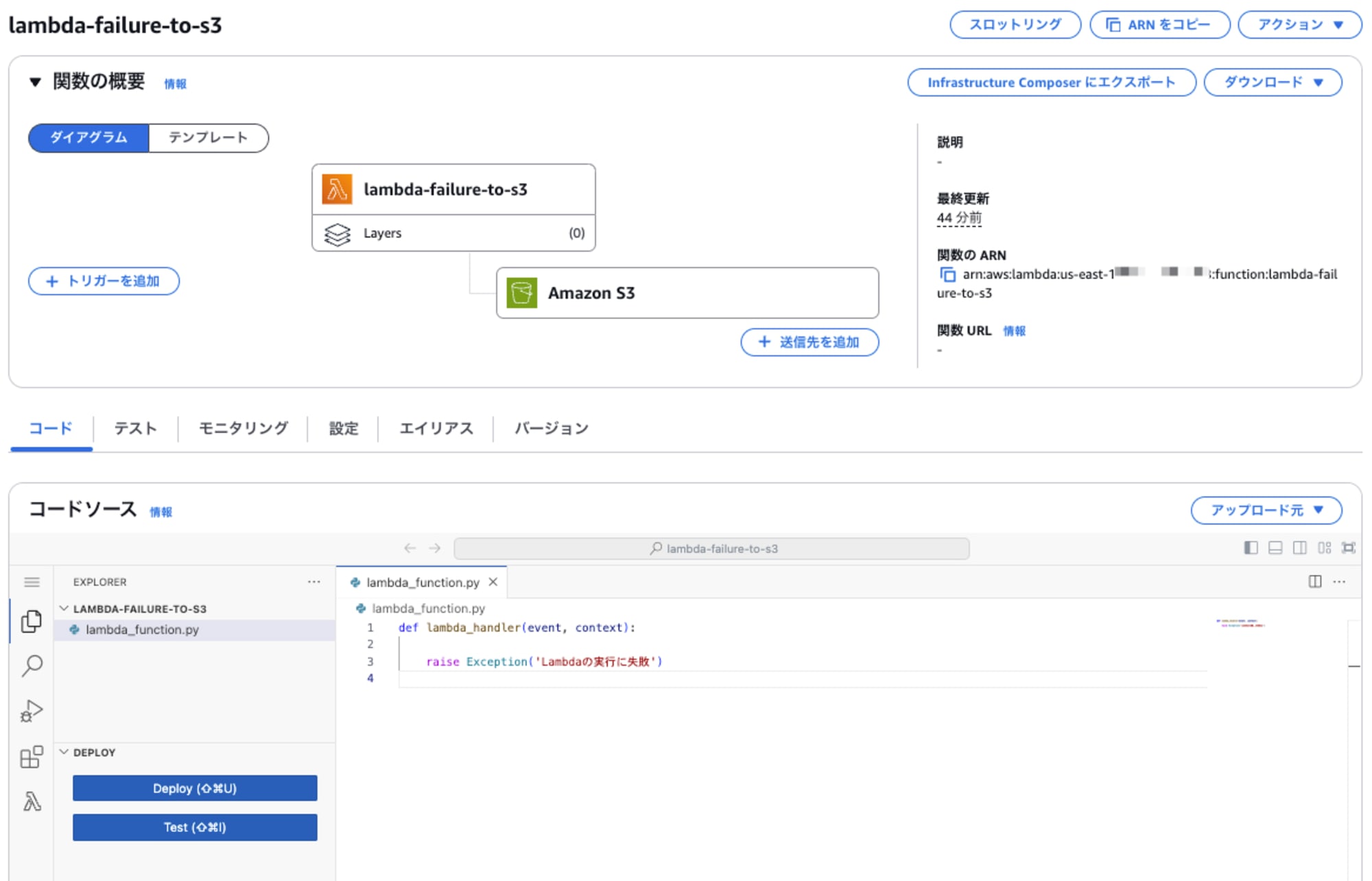Switch to the コード tab
1372x881 pixels.
(x=51, y=428)
